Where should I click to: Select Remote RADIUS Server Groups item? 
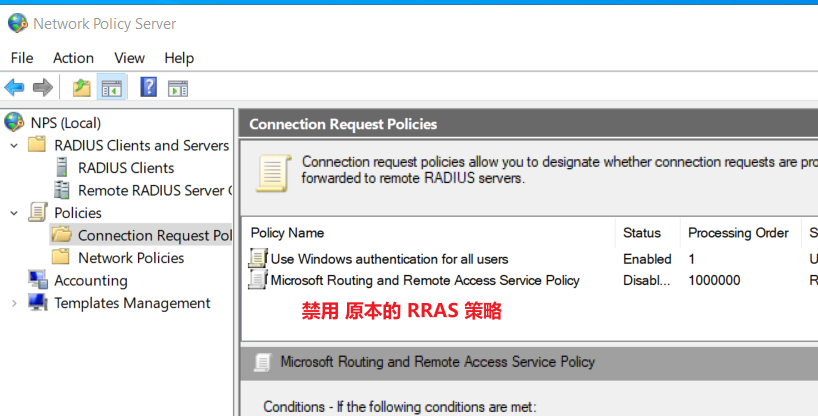point(155,191)
